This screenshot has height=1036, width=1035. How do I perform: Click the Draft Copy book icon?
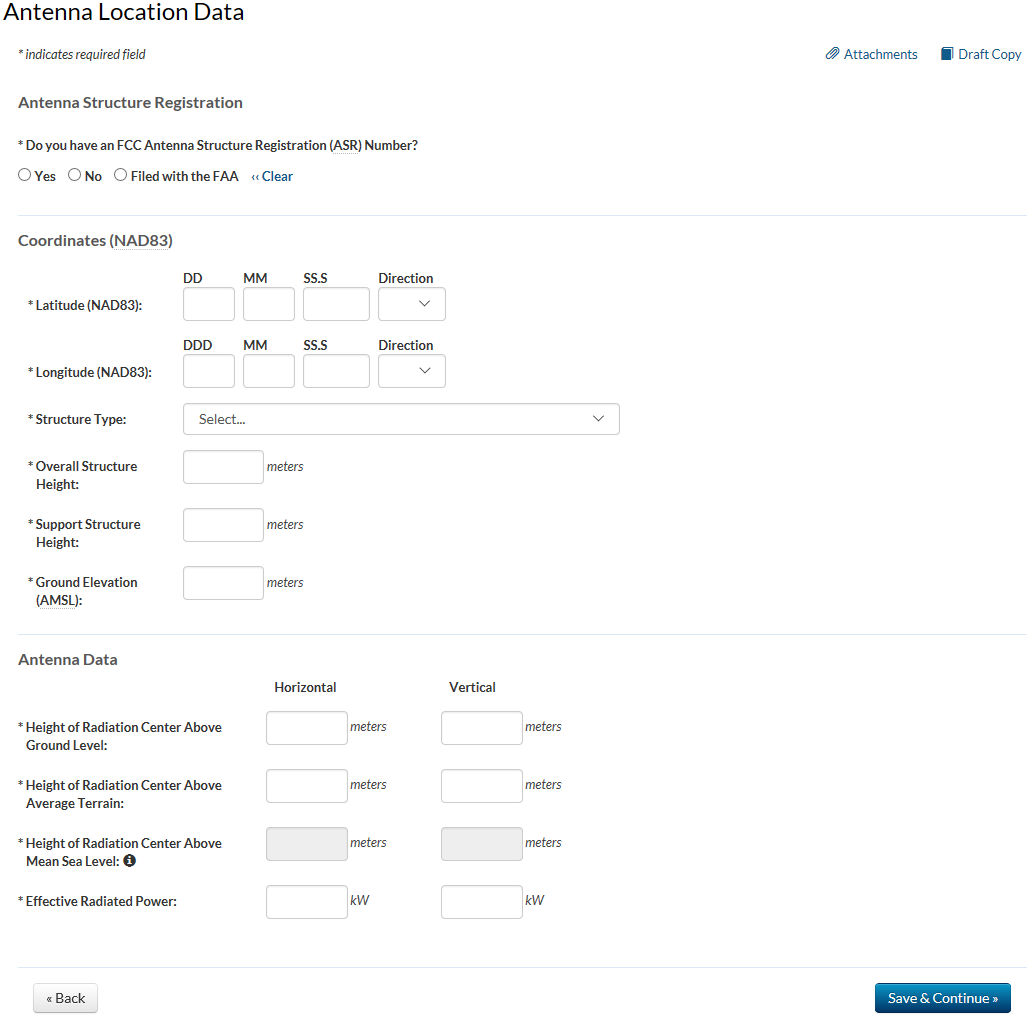click(x=947, y=54)
